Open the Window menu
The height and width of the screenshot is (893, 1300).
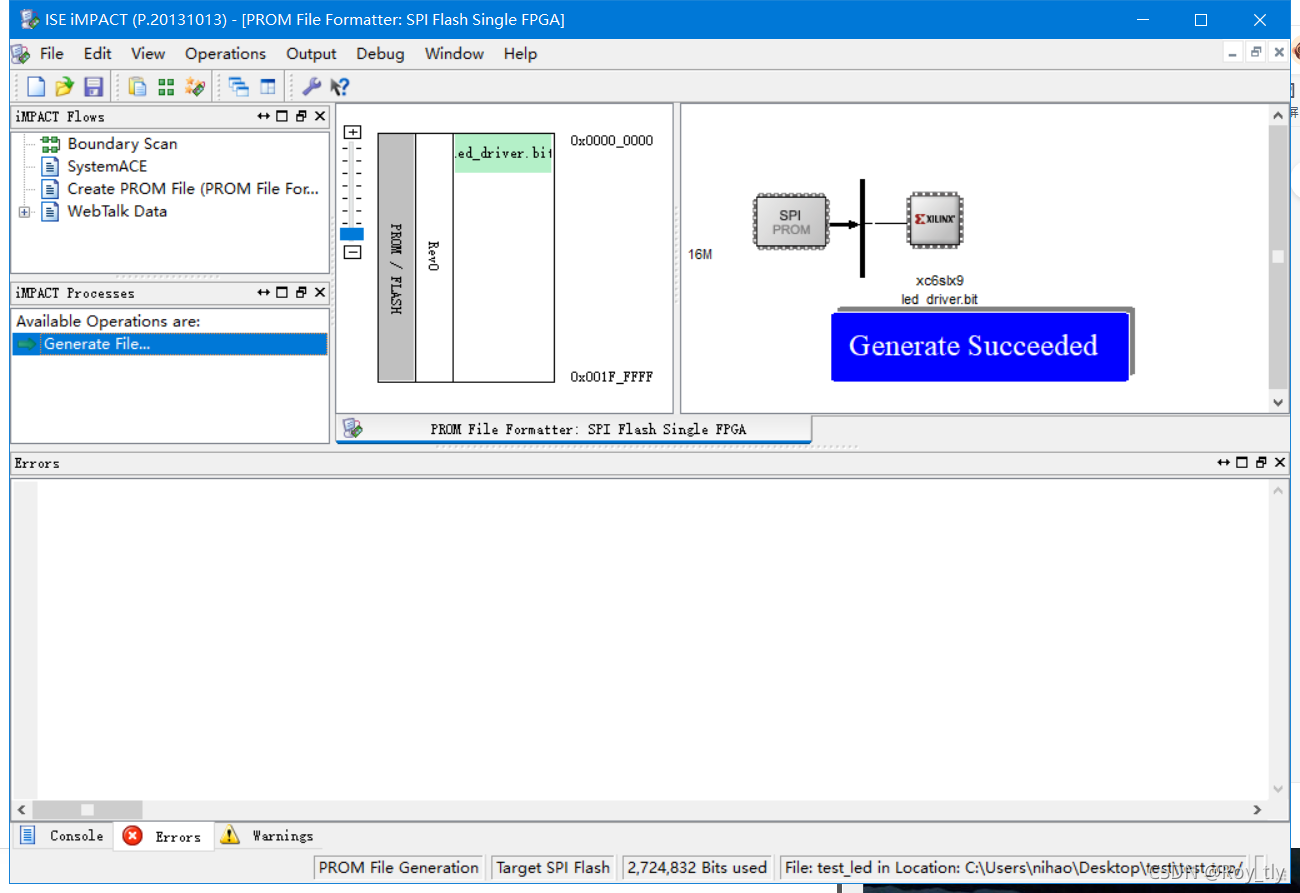tap(454, 54)
